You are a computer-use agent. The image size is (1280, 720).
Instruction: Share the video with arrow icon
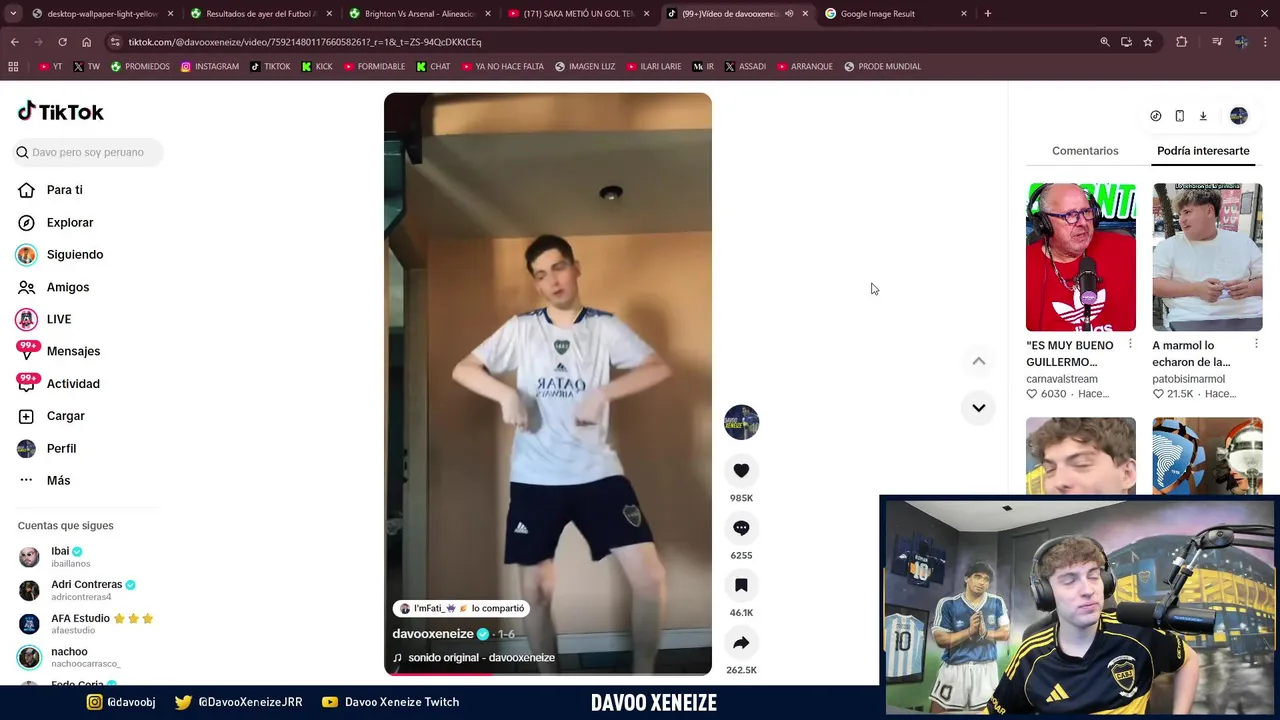741,643
